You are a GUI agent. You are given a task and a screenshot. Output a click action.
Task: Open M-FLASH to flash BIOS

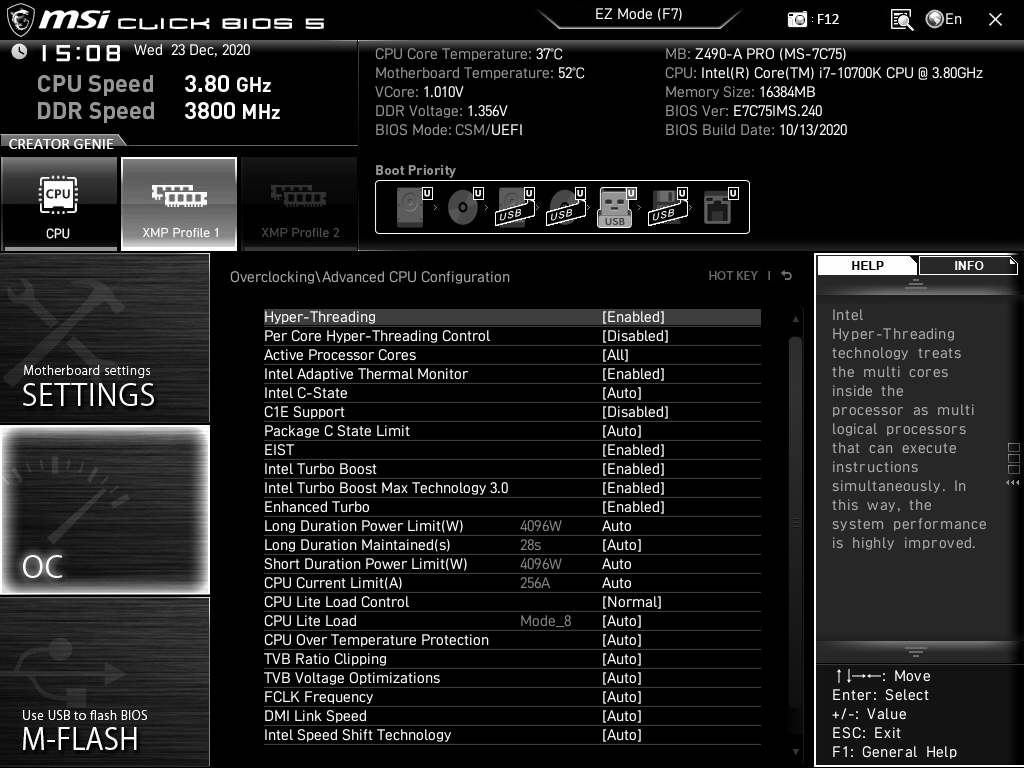pyautogui.click(x=104, y=681)
